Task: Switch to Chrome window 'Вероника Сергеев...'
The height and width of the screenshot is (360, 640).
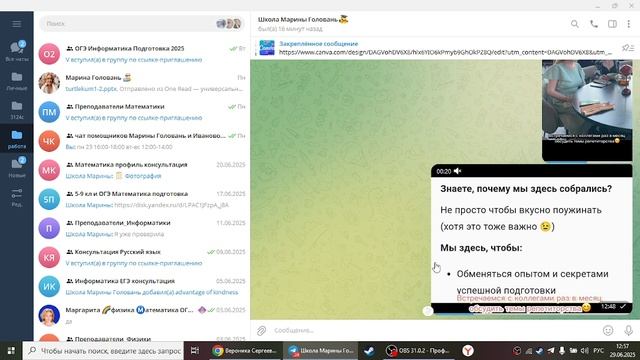Action: [x=244, y=351]
